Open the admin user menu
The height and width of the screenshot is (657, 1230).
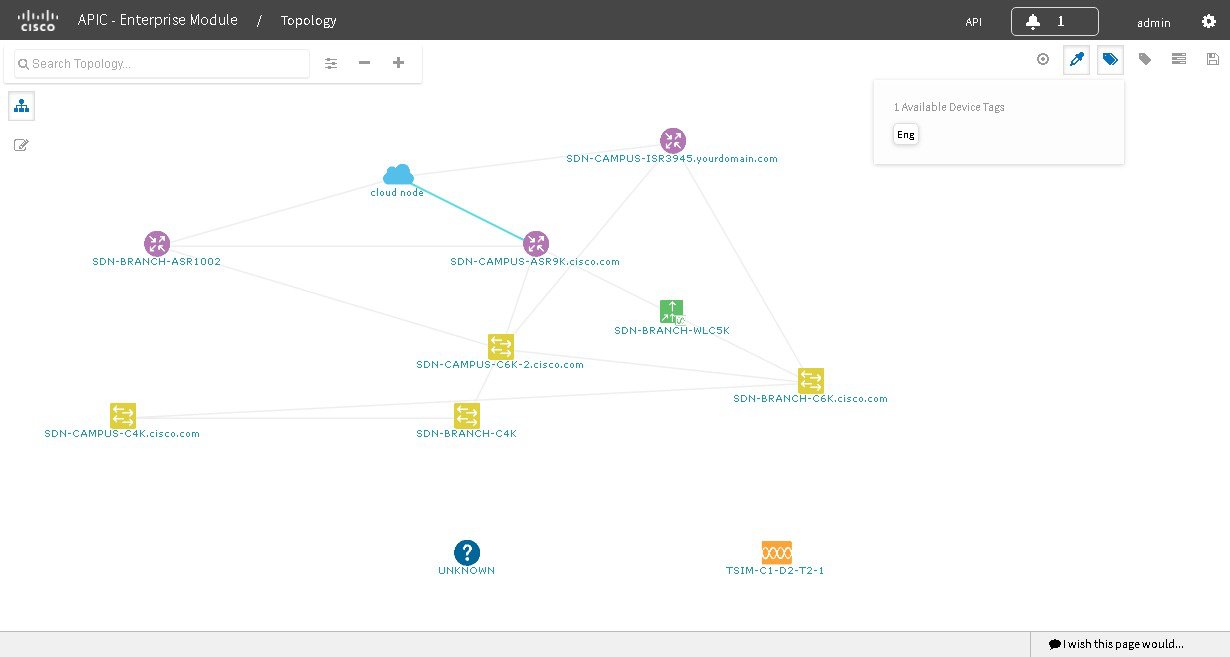coord(1153,22)
